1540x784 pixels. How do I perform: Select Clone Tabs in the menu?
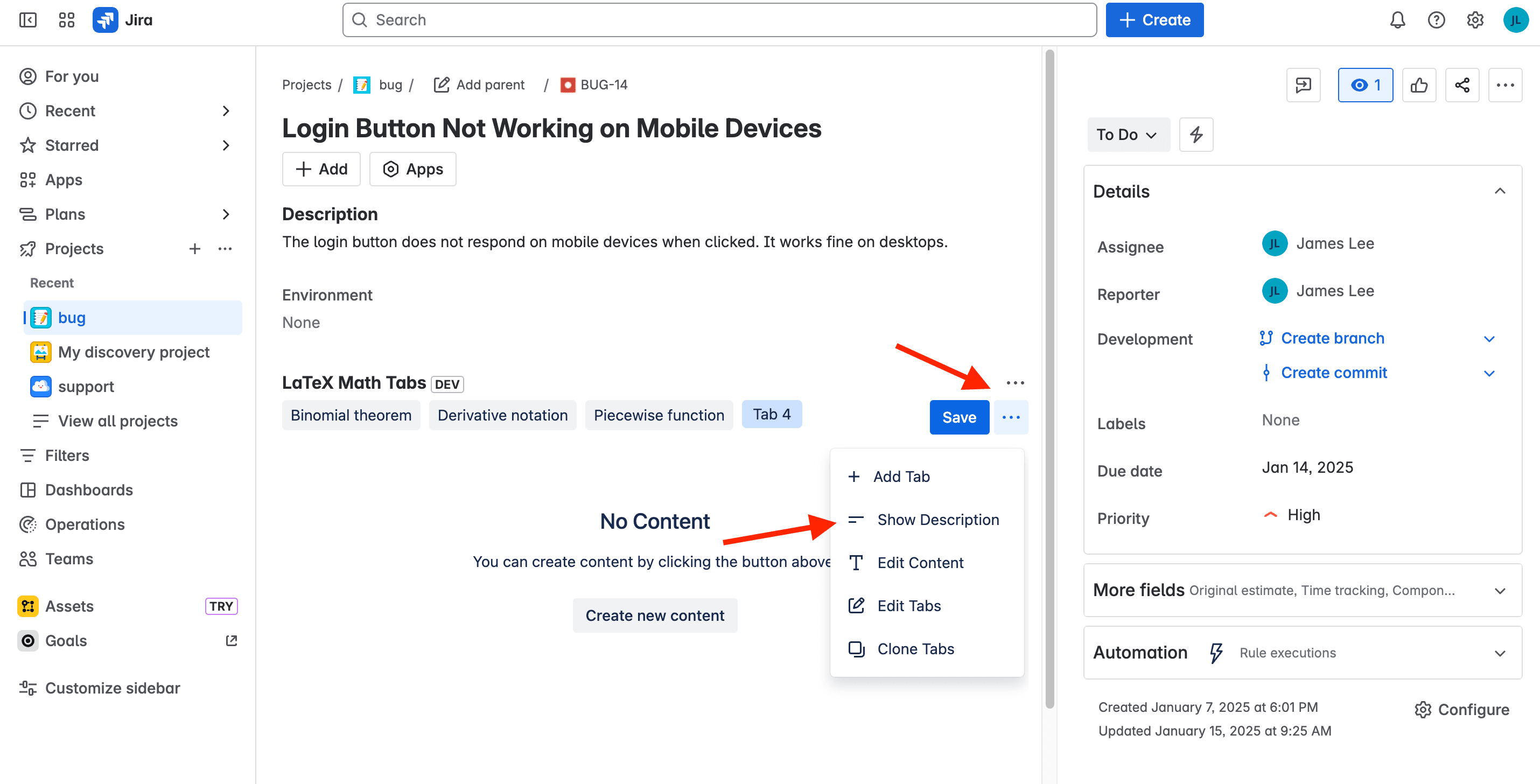pos(927,649)
